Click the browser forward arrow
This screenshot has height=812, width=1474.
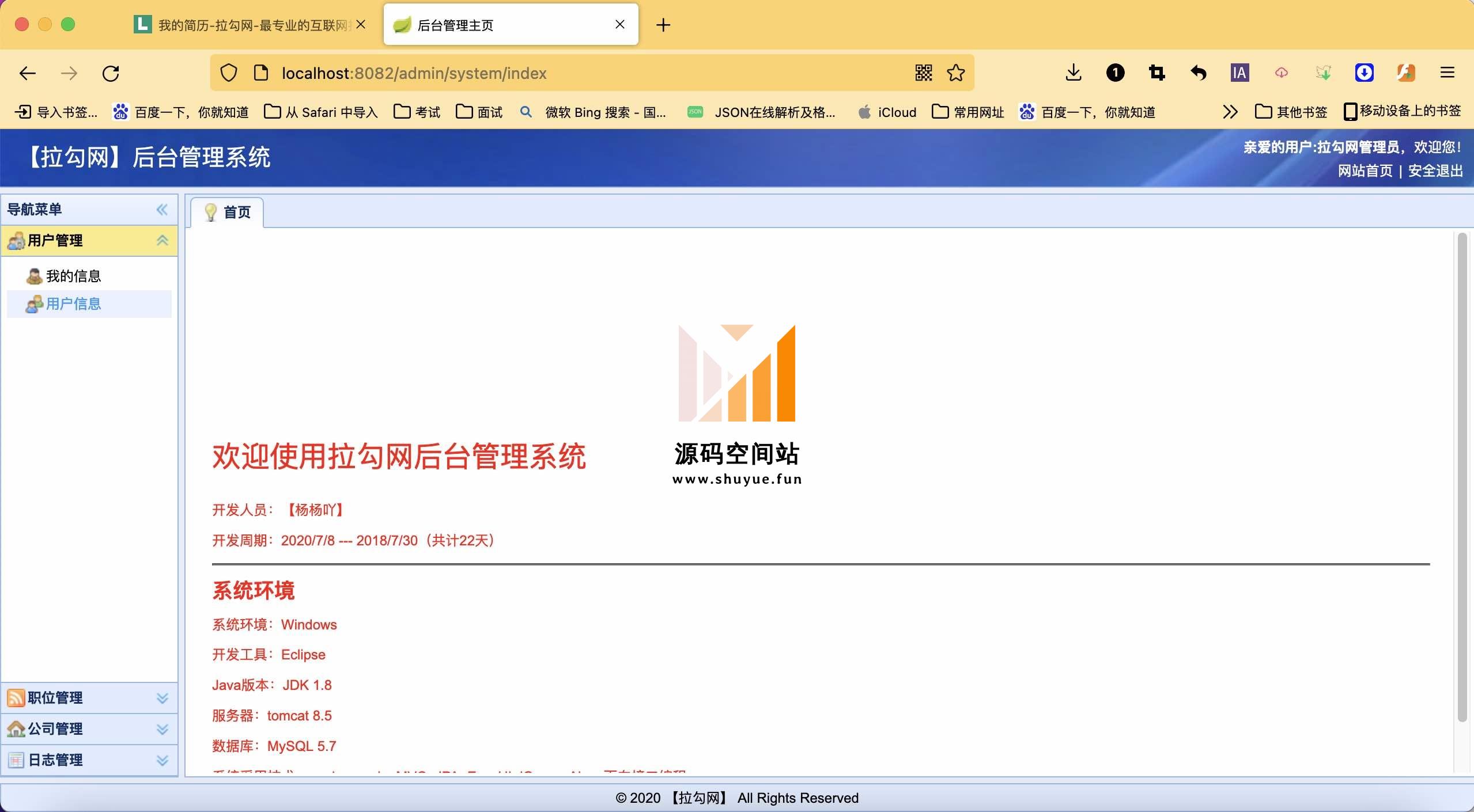pos(69,73)
